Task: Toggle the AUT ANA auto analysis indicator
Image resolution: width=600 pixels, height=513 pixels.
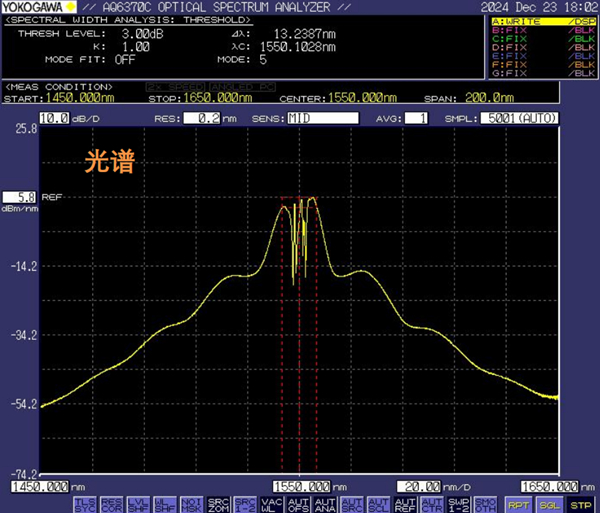Action: [x=323, y=503]
